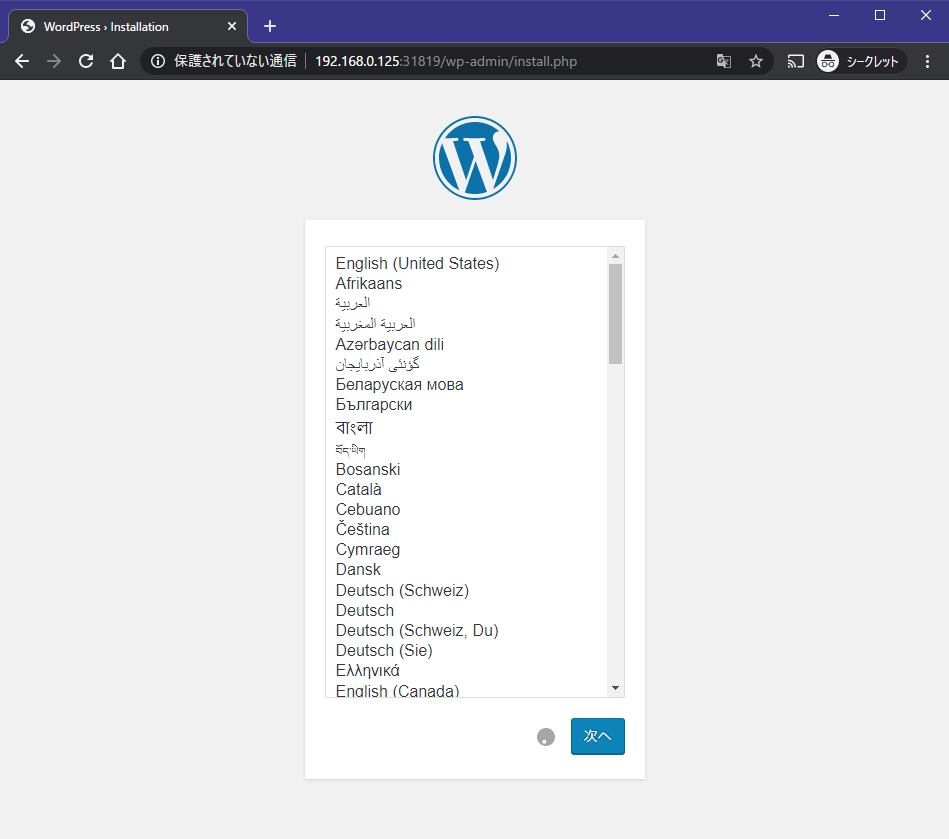Click the browser forward arrow

54,61
